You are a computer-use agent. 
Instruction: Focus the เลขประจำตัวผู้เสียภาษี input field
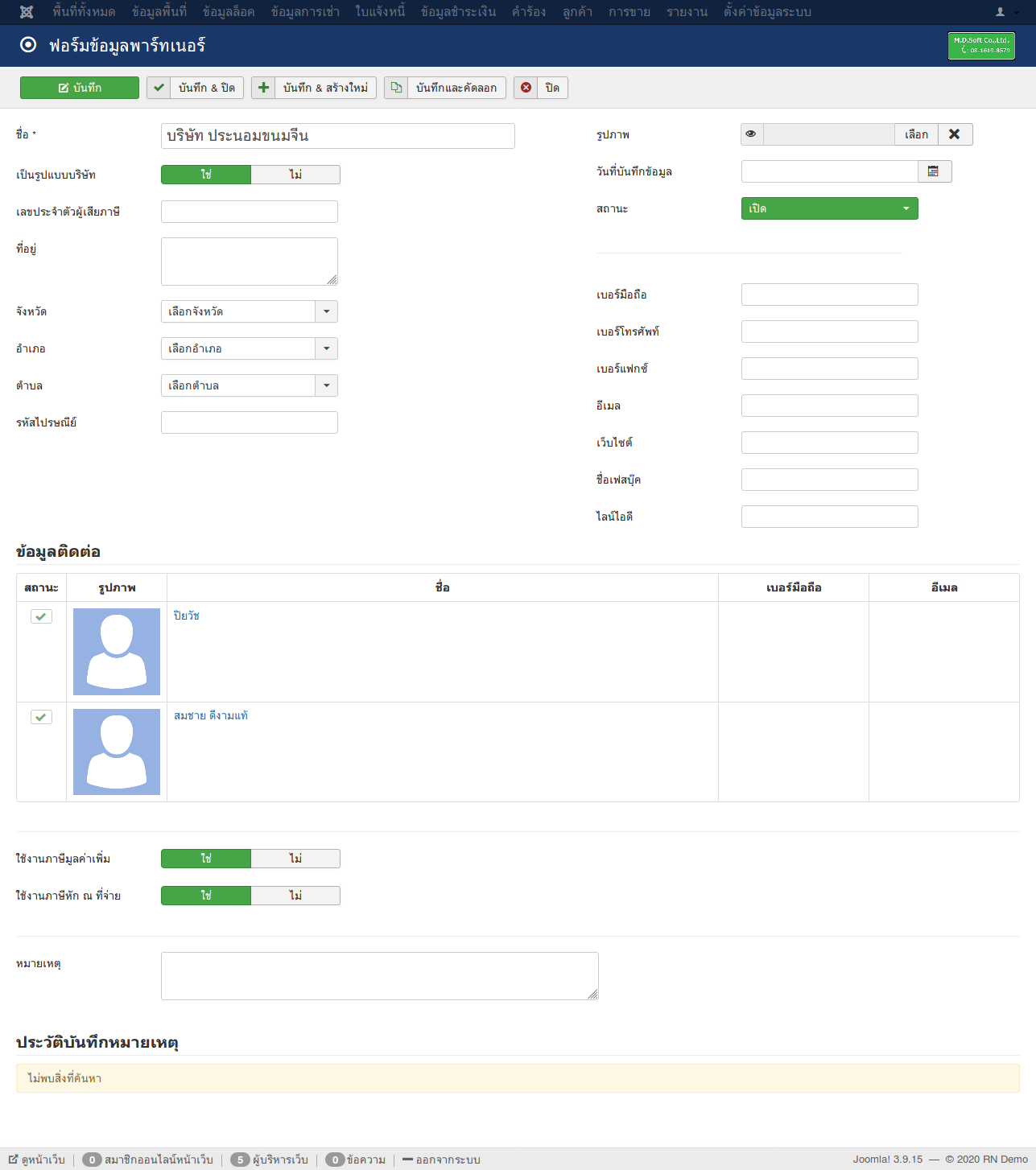(x=250, y=212)
